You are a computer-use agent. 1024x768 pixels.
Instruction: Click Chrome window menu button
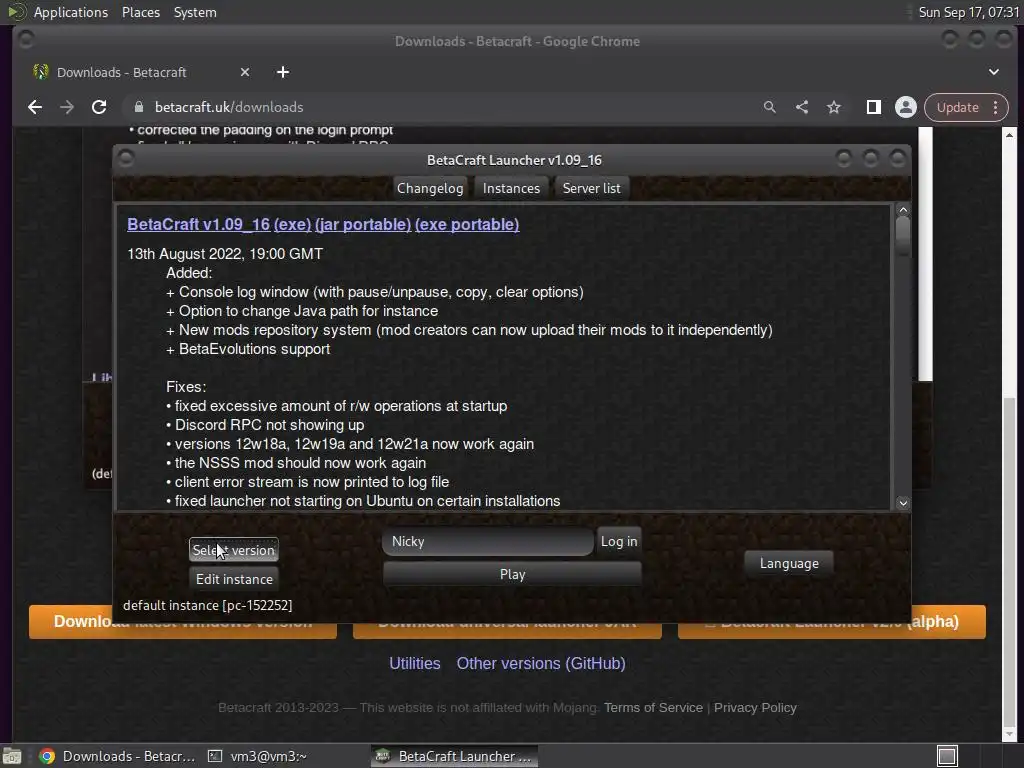point(26,40)
